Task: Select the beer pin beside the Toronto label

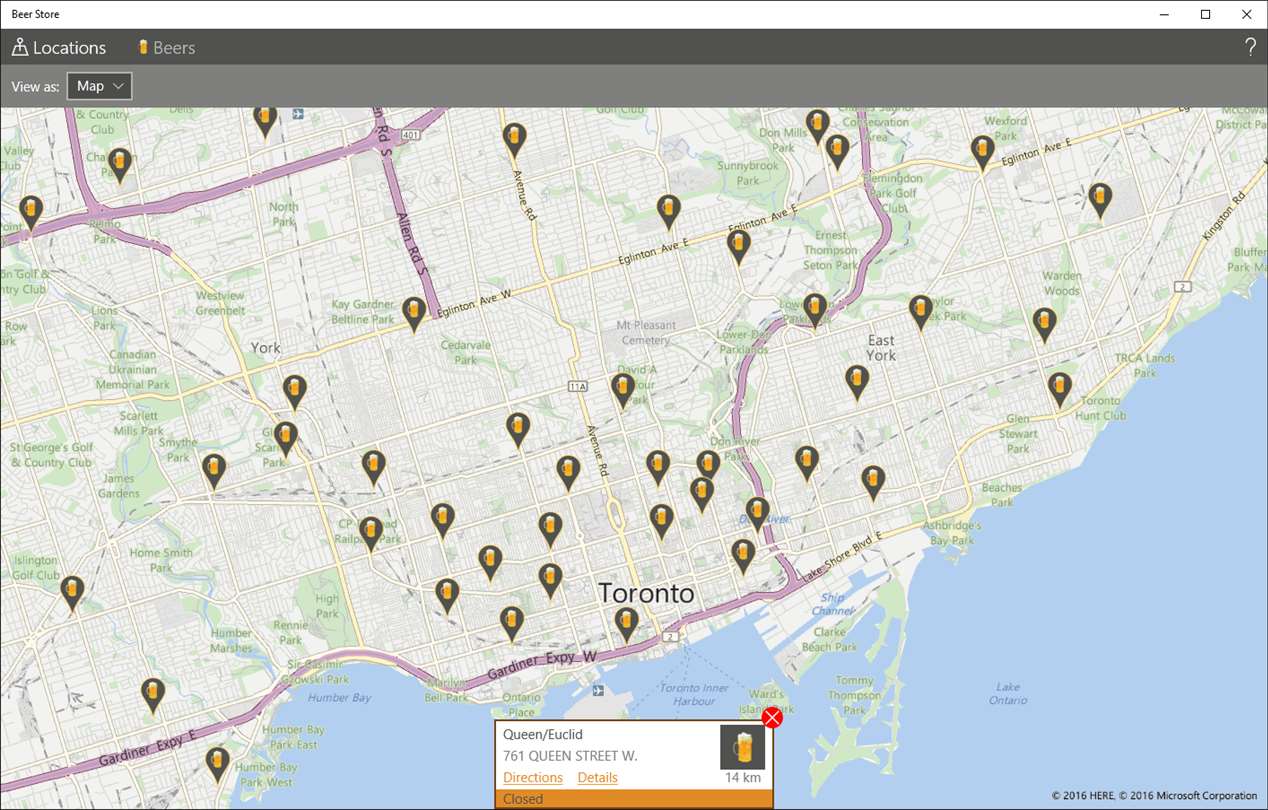Action: (626, 624)
